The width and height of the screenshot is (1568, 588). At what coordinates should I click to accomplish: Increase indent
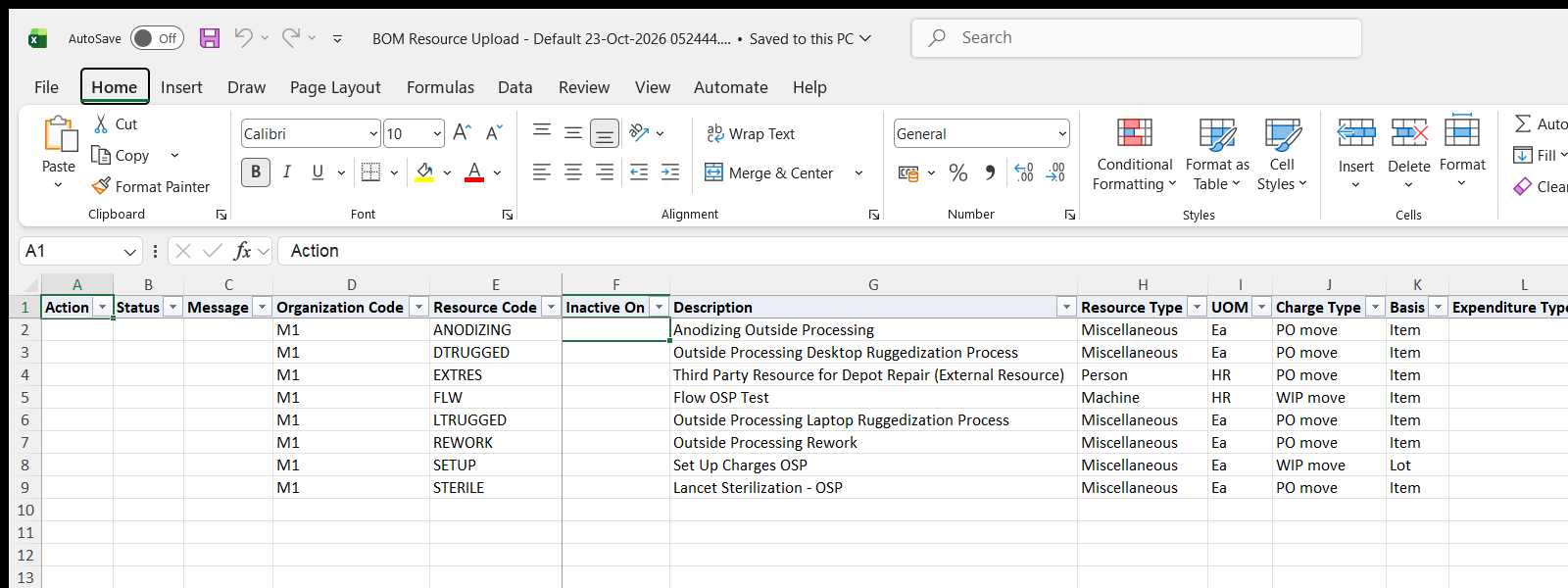[x=670, y=172]
